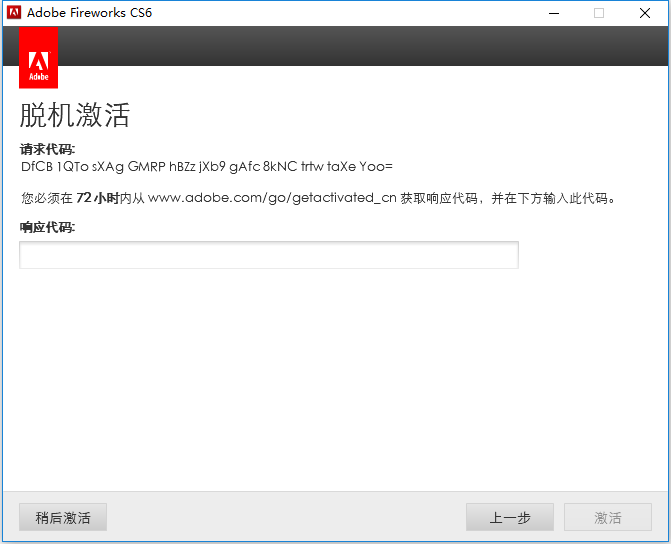
Task: Click the 稍后激活 button
Action: pyautogui.click(x=63, y=517)
